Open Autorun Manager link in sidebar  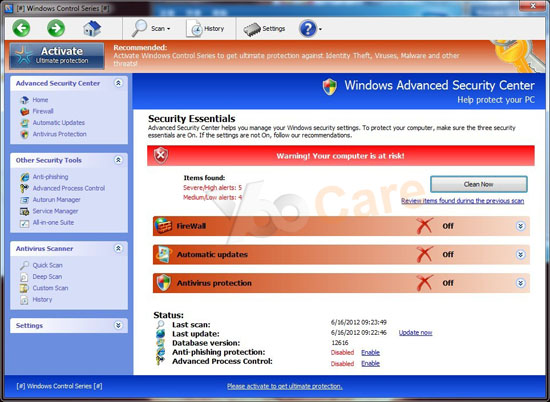(56, 200)
